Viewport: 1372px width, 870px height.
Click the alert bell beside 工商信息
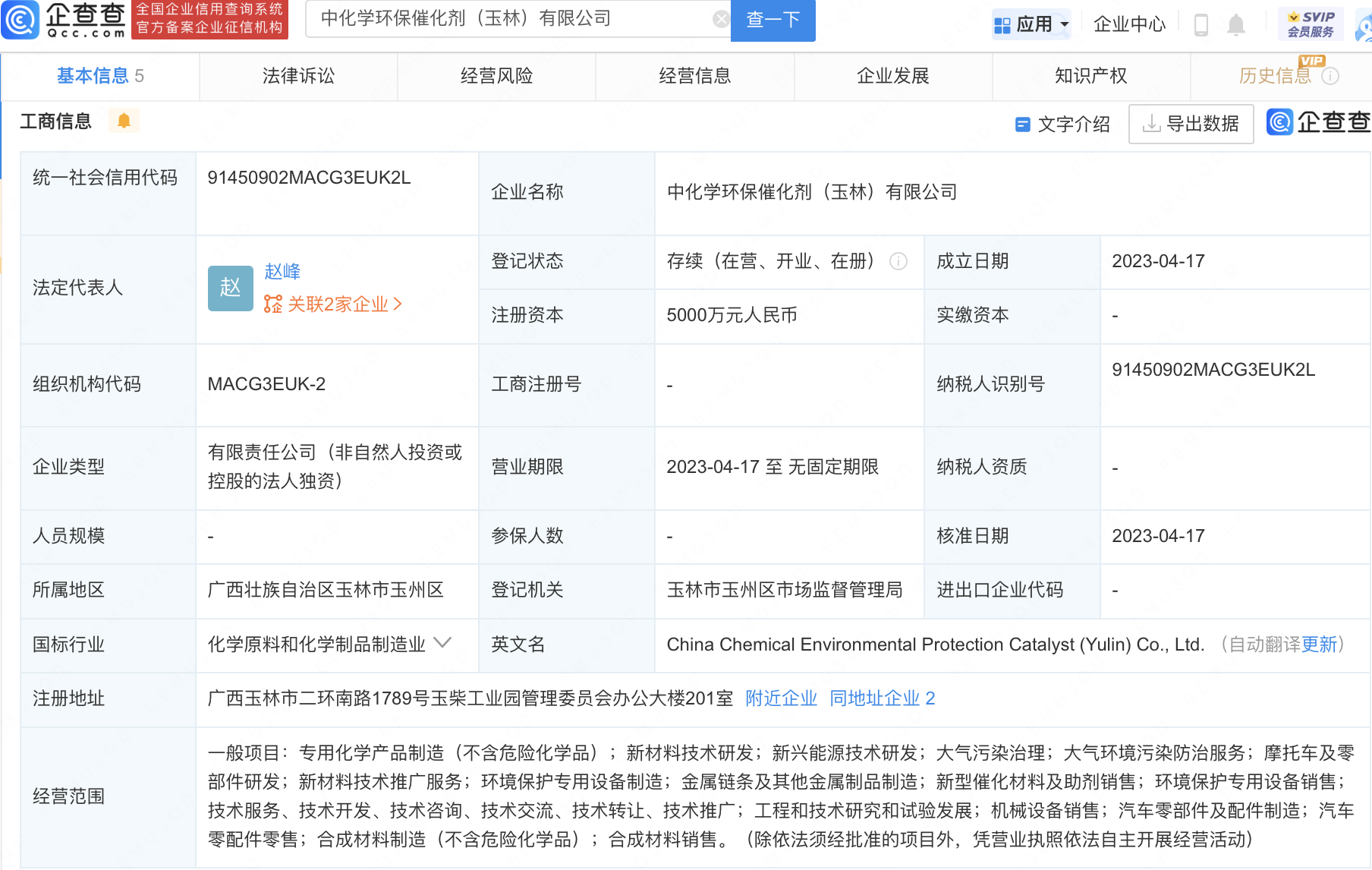[124, 121]
